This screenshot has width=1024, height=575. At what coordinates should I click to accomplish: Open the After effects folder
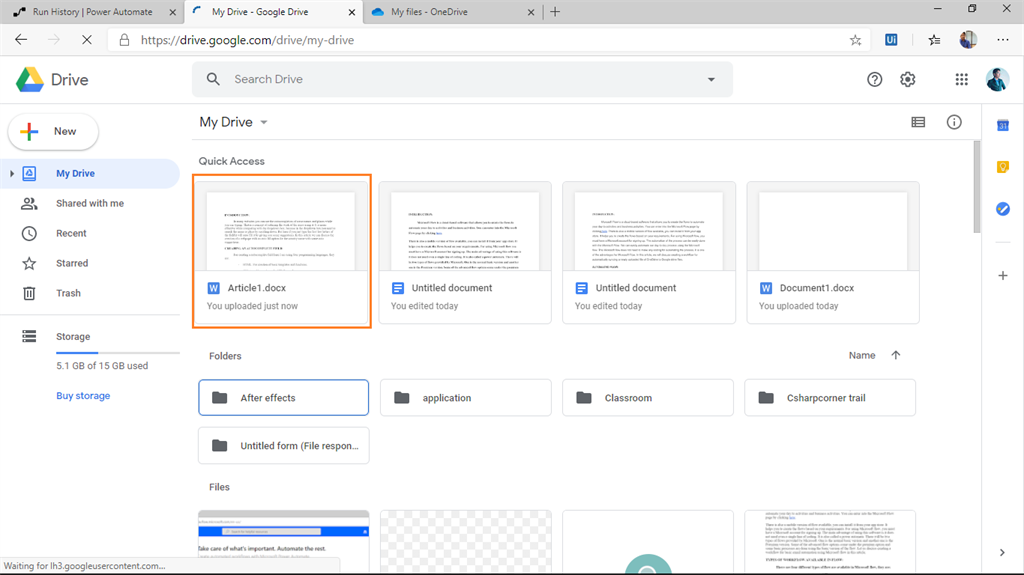point(283,397)
